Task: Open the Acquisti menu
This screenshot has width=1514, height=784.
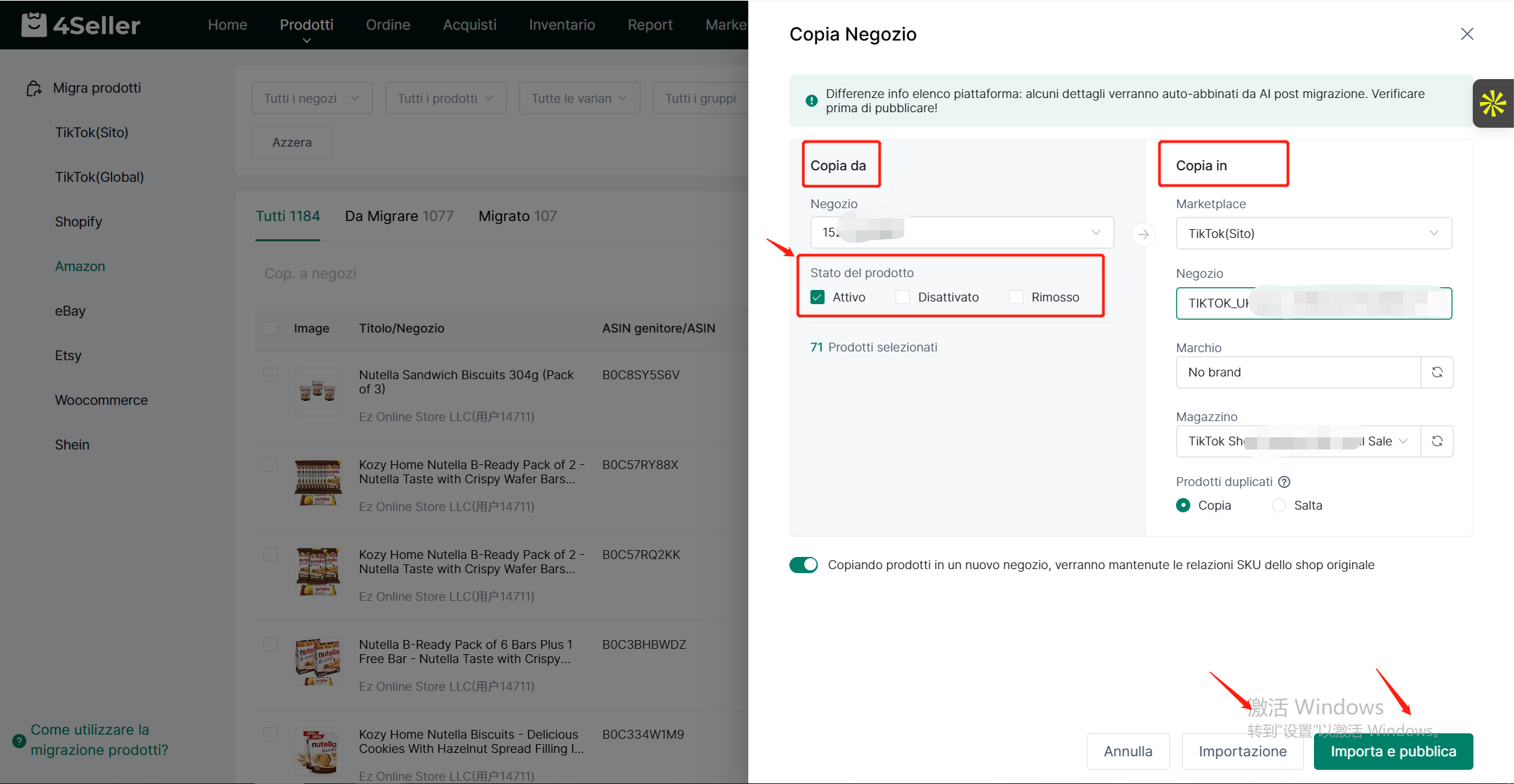Action: 470,25
